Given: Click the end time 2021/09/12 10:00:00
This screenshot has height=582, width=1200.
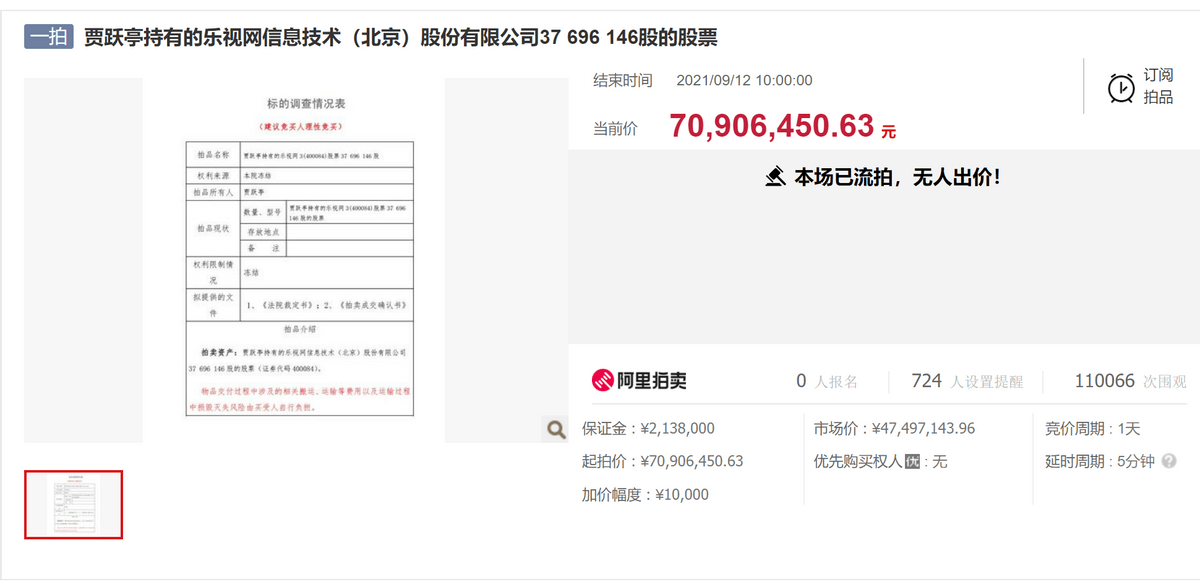Looking at the screenshot, I should coord(745,80).
